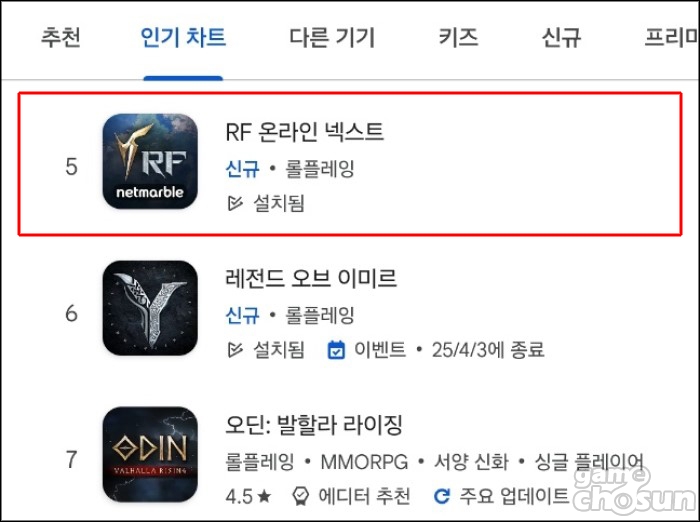This screenshot has height=522, width=700.
Task: Click installed icon beside 레전드 오브 이미르 설치됨
Action: click(x=235, y=350)
